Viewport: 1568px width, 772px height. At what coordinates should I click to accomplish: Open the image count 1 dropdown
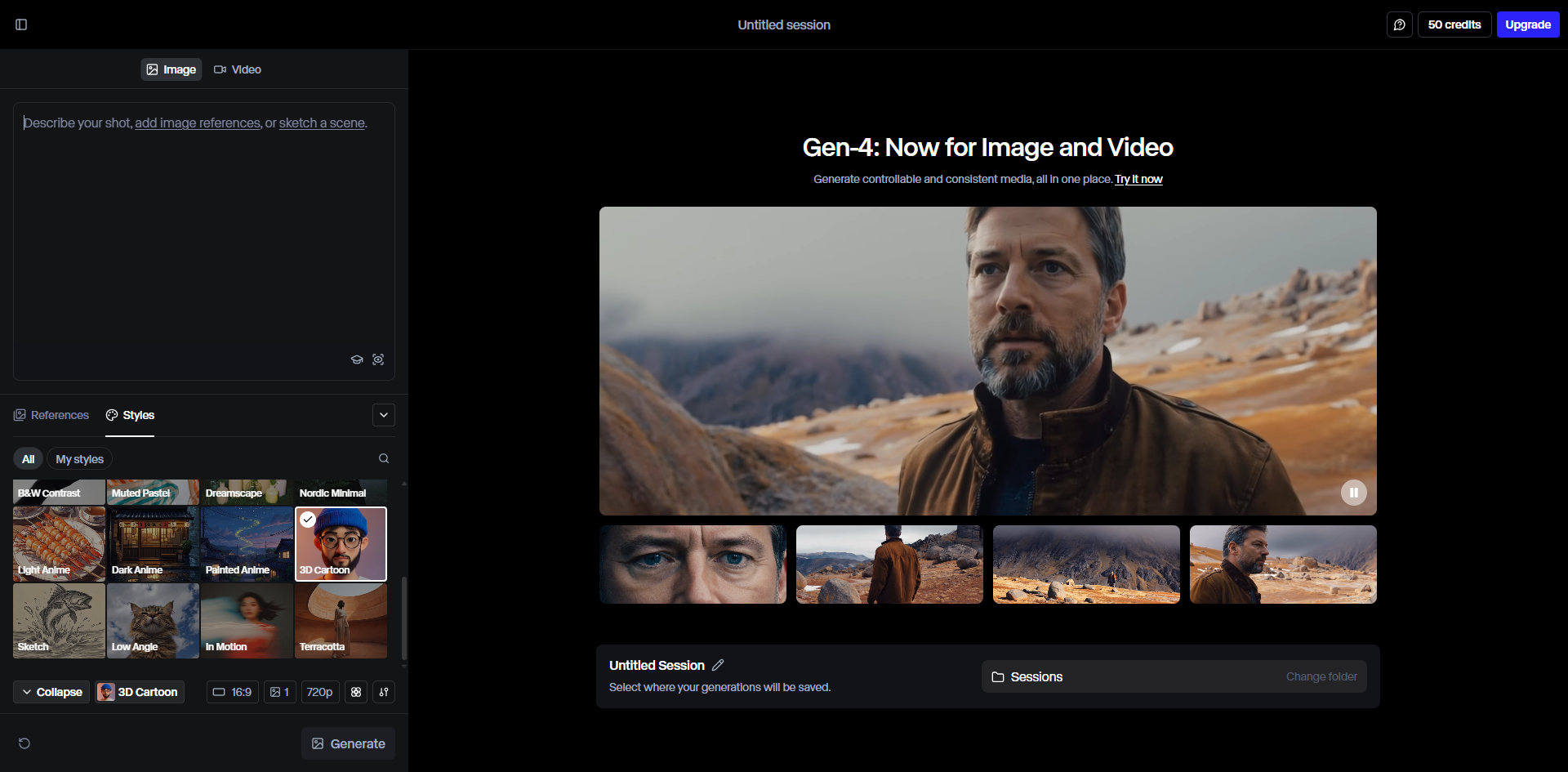point(279,692)
